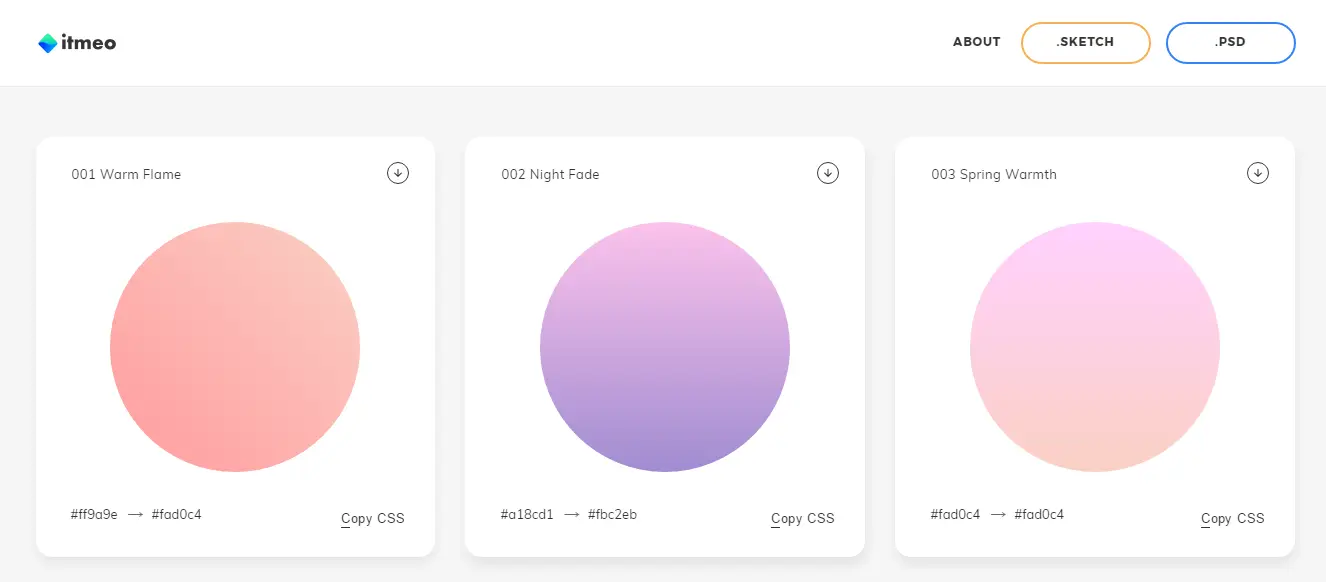This screenshot has width=1326, height=582.
Task: Click the .PSD download button
Action: tap(1230, 42)
